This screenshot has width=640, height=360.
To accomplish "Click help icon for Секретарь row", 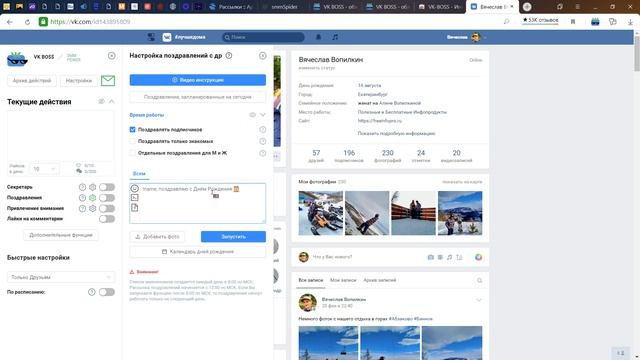I will 82,187.
